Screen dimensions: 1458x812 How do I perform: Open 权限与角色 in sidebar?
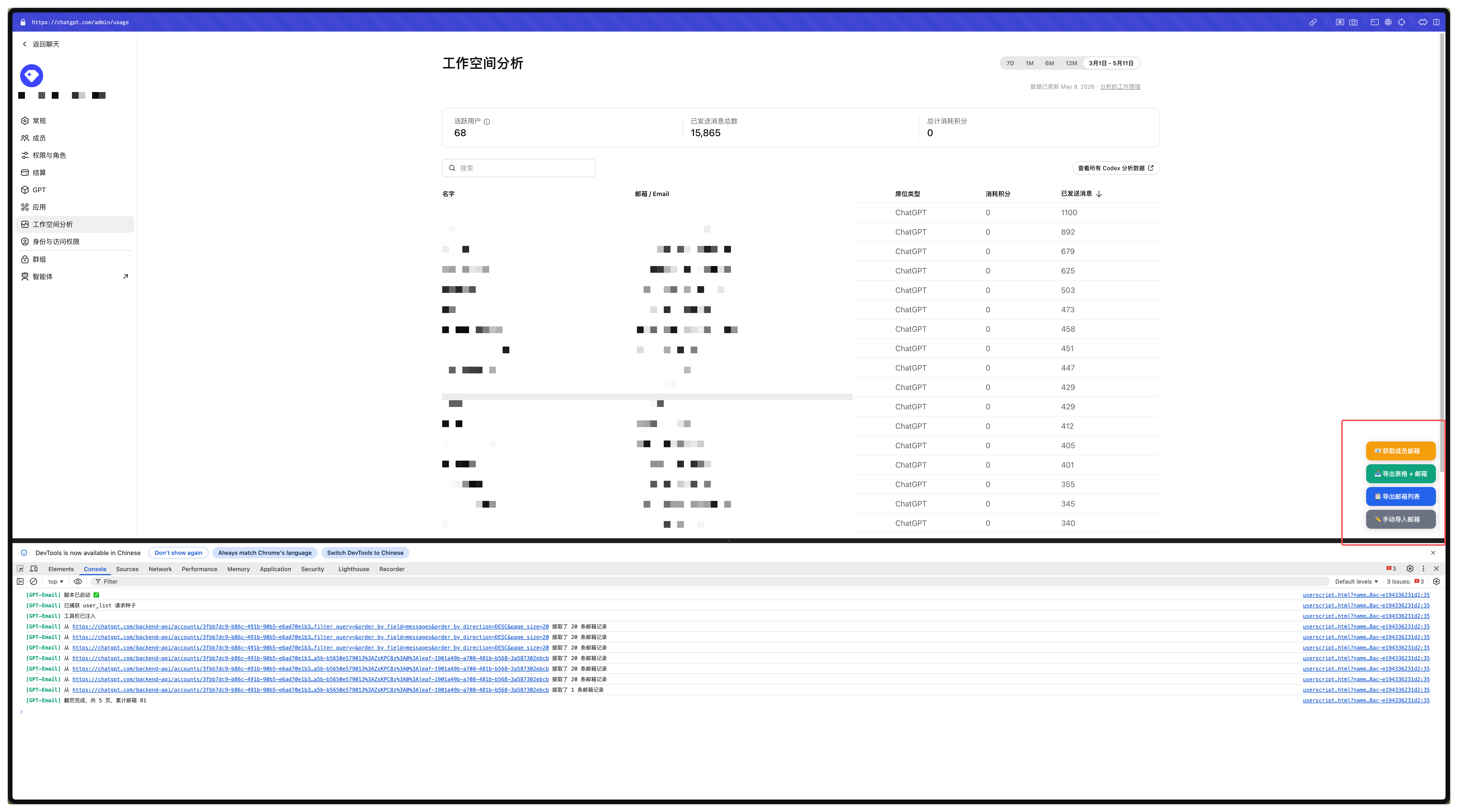pos(75,156)
